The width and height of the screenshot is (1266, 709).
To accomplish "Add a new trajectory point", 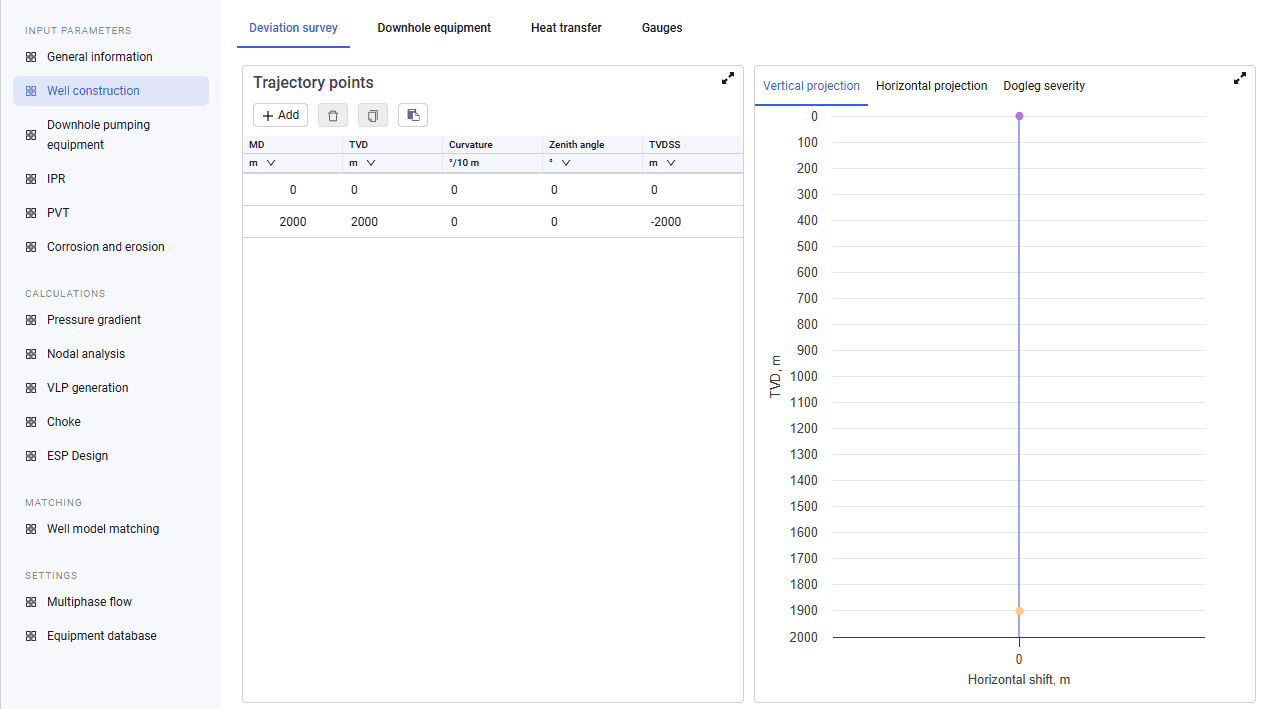I will pyautogui.click(x=281, y=115).
